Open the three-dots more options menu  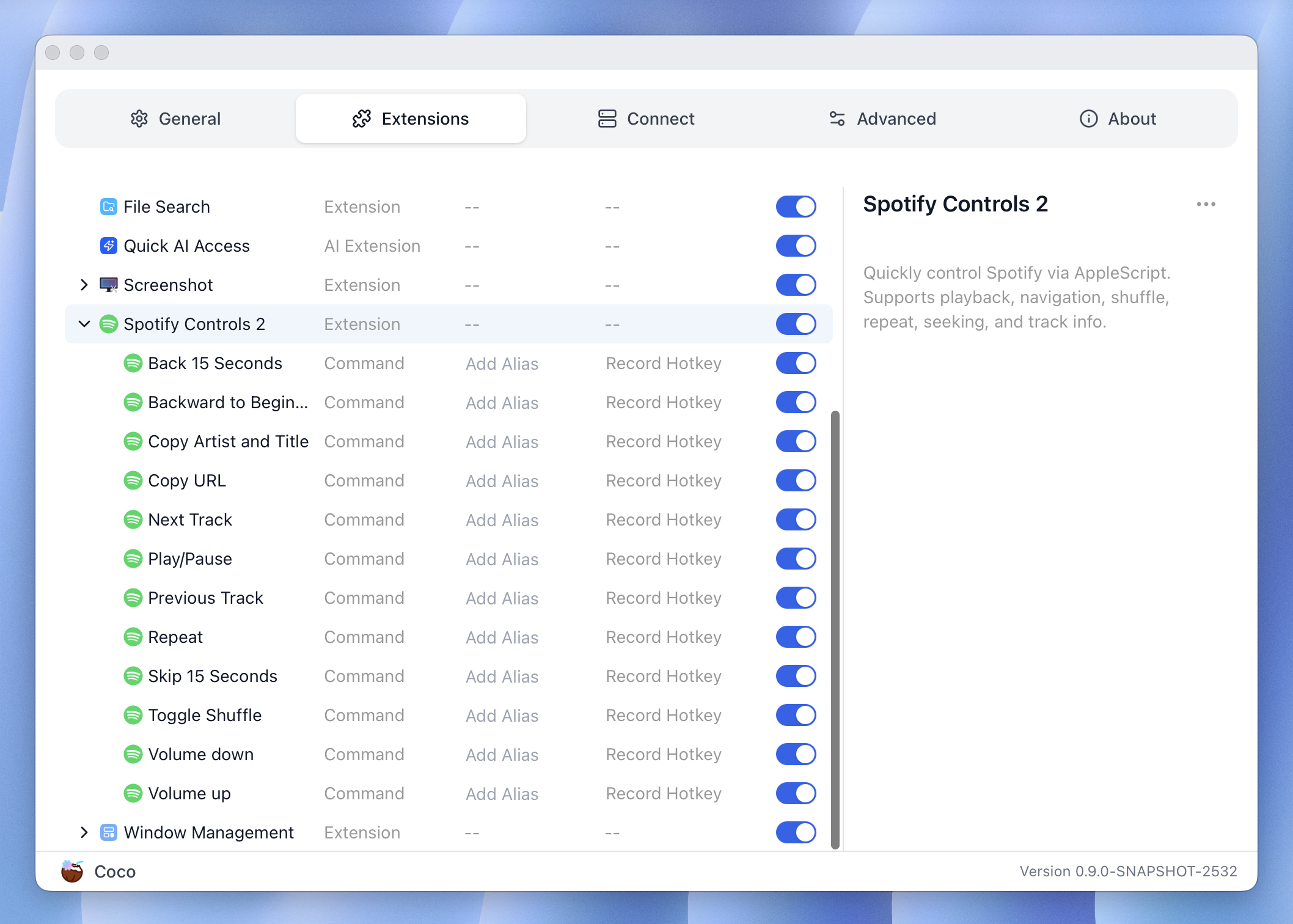click(1206, 204)
